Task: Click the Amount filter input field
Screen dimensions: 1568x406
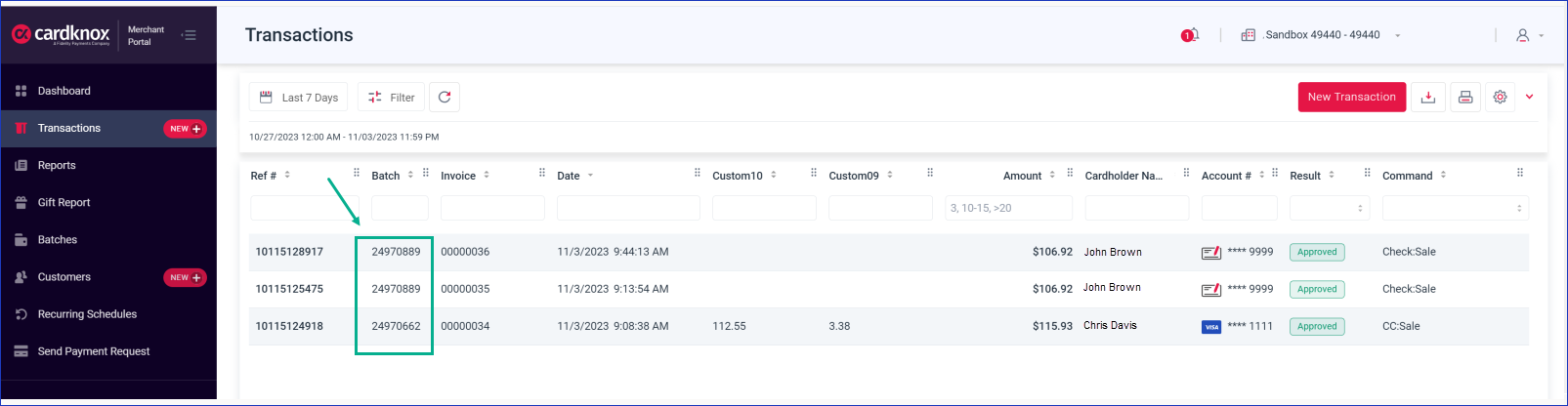Action: click(x=1008, y=208)
